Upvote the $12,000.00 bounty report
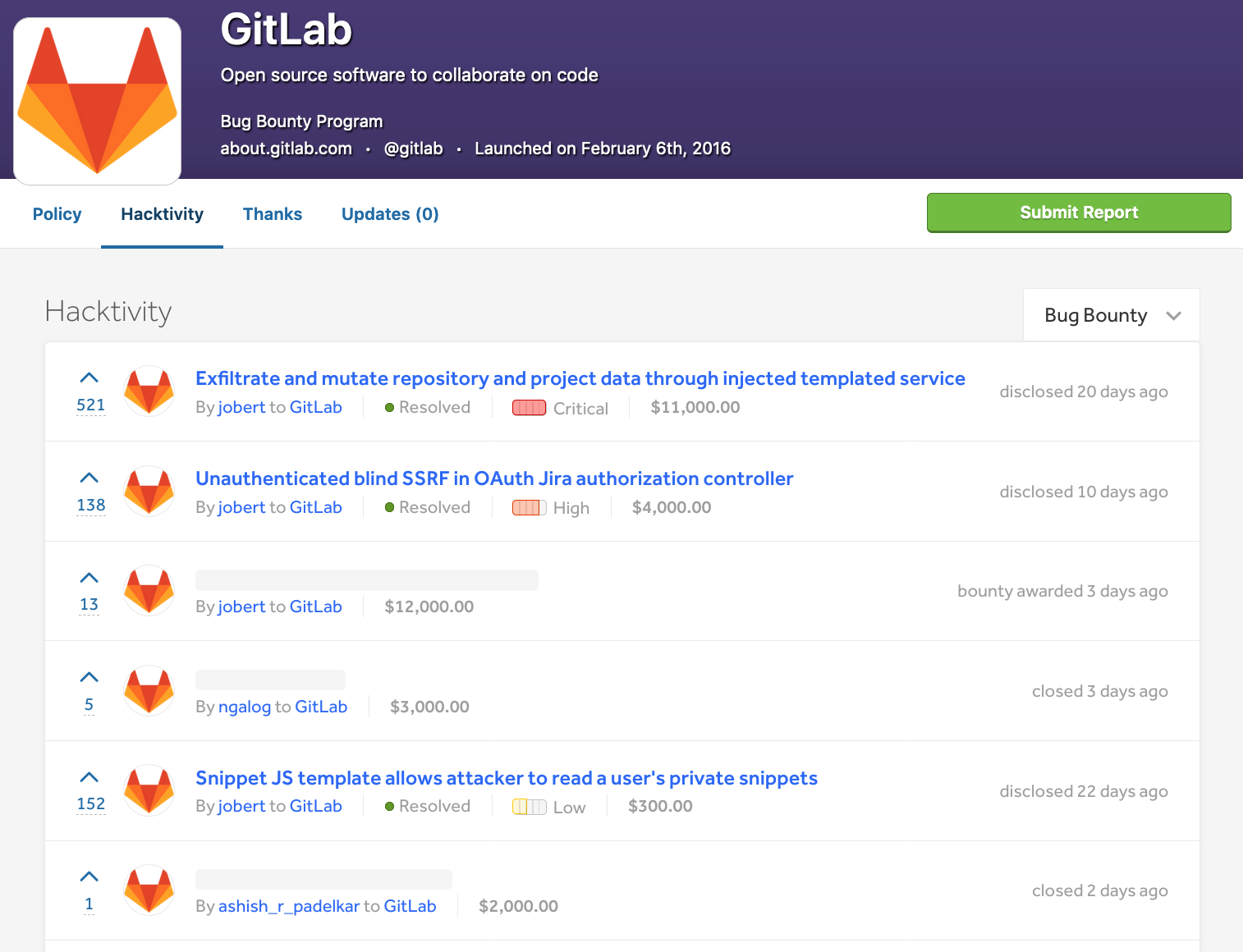Image resolution: width=1243 pixels, height=952 pixels. 89,579
